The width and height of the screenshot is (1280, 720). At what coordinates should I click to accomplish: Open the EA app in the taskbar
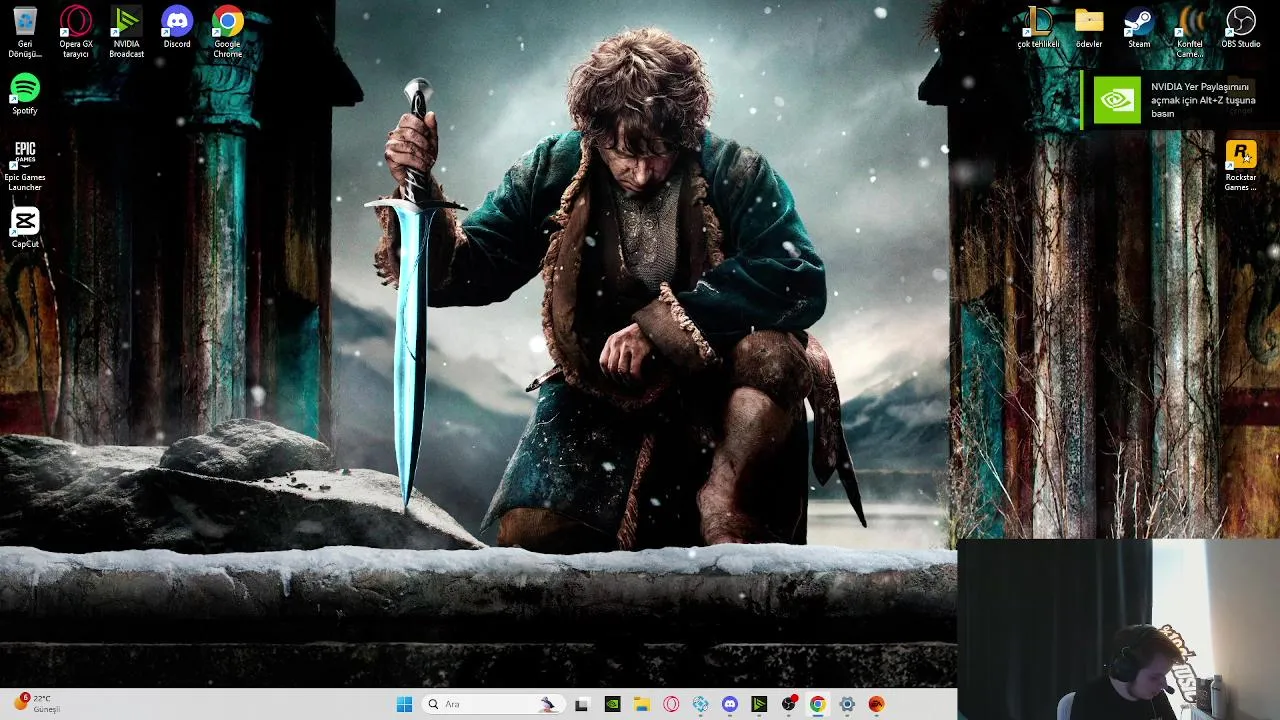[877, 704]
